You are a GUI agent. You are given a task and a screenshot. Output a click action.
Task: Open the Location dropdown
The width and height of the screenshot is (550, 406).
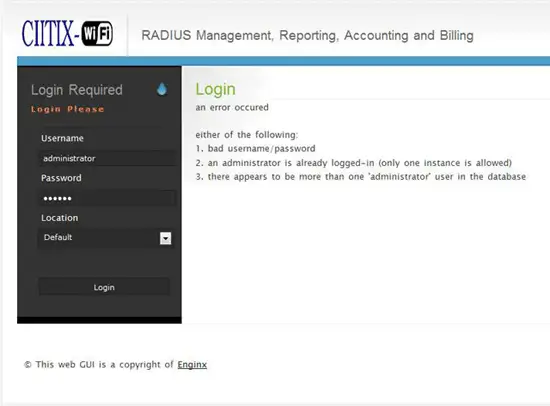pyautogui.click(x=106, y=238)
